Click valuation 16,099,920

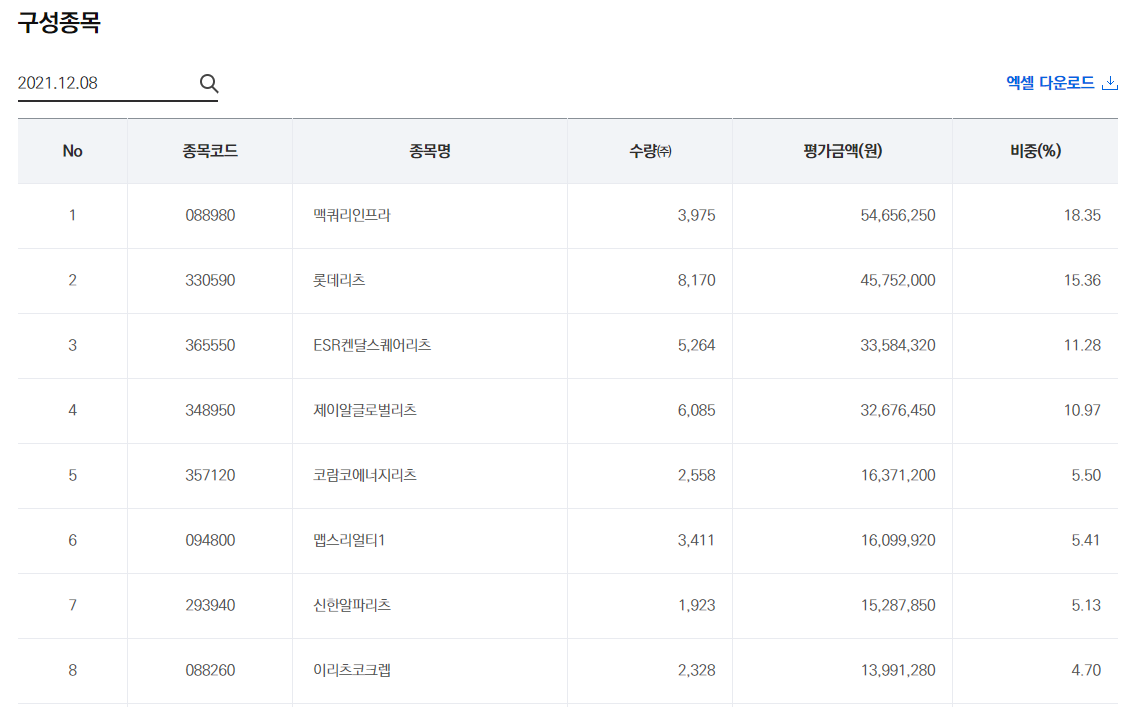pyautogui.click(x=897, y=540)
